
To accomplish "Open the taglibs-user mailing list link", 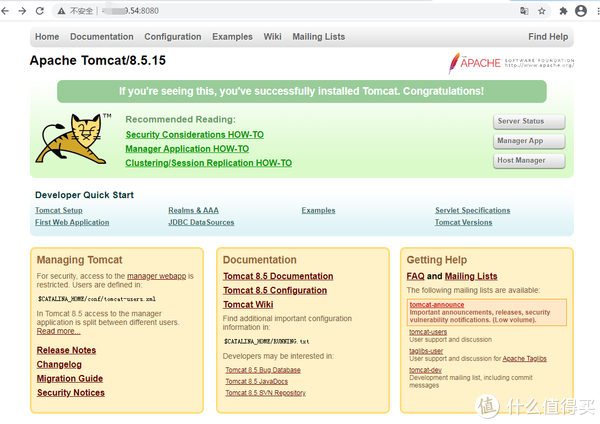I will [x=426, y=351].
